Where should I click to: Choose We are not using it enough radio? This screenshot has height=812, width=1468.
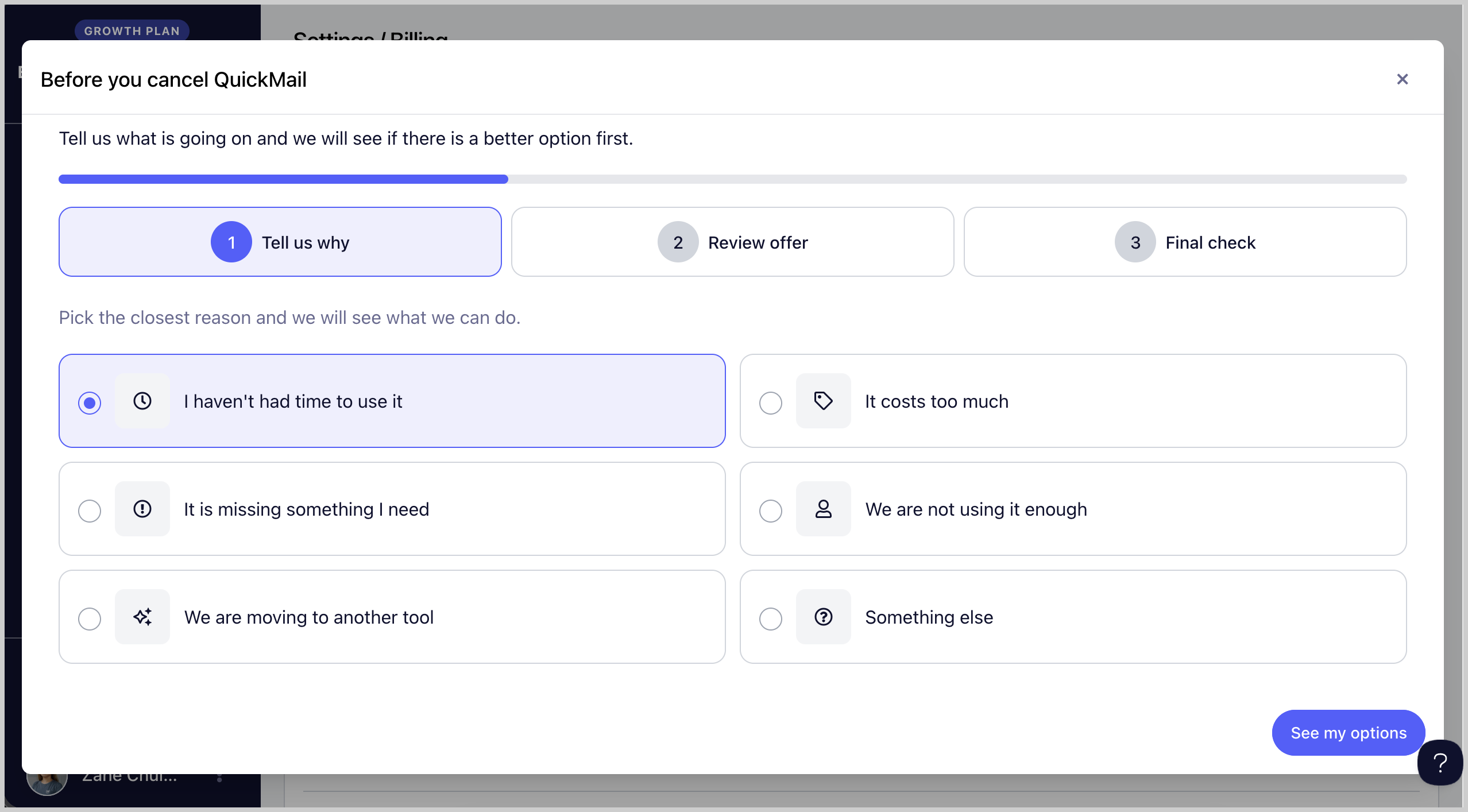771,511
